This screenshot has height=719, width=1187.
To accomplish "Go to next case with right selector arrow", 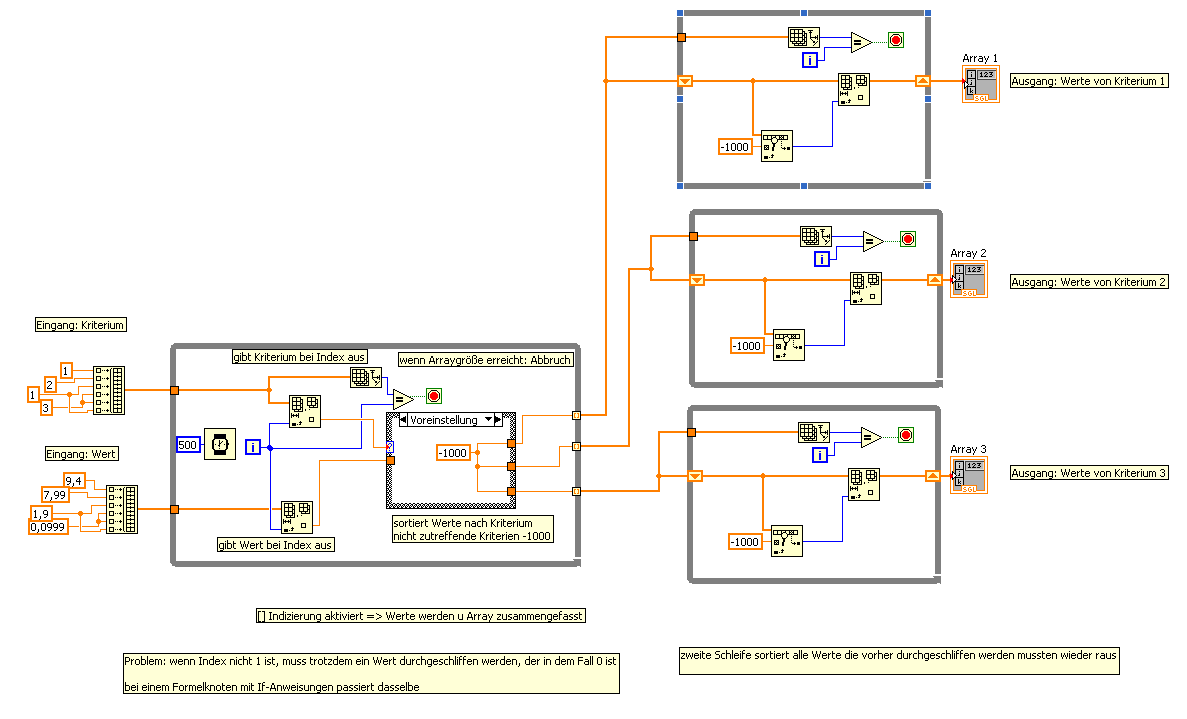I will click(x=497, y=419).
